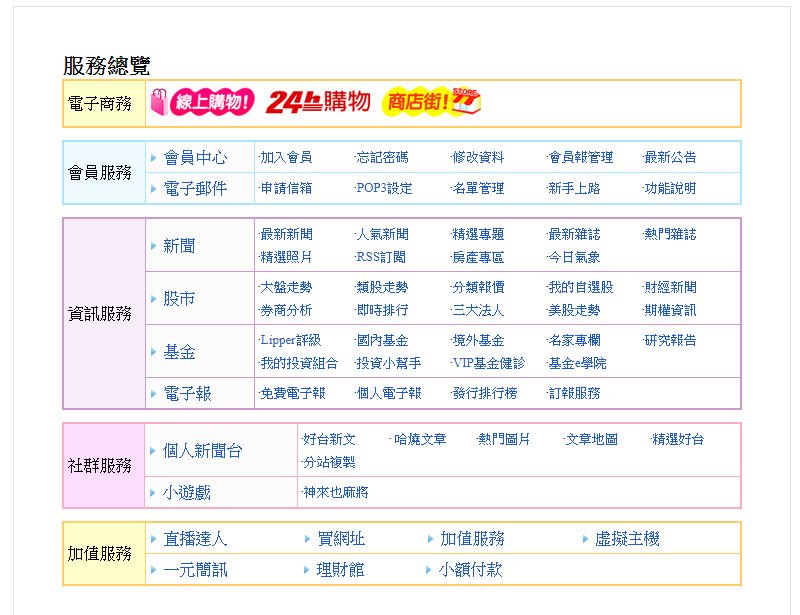Open 基金e學院 link
The height and width of the screenshot is (615, 800).
(x=577, y=363)
